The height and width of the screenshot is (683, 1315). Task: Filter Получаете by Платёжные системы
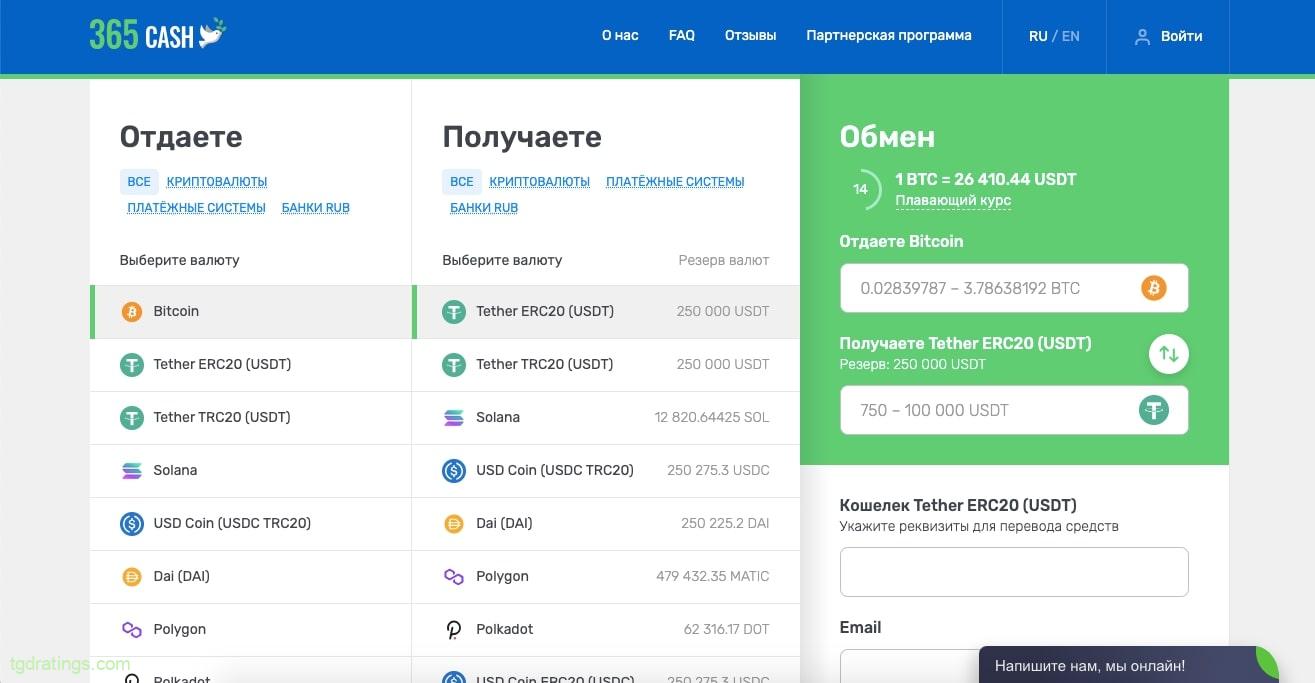click(x=675, y=182)
